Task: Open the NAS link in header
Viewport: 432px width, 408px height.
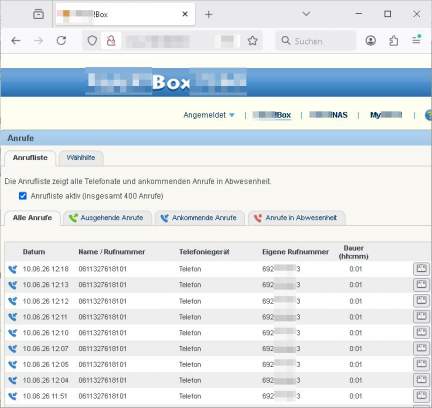Action: (x=328, y=115)
